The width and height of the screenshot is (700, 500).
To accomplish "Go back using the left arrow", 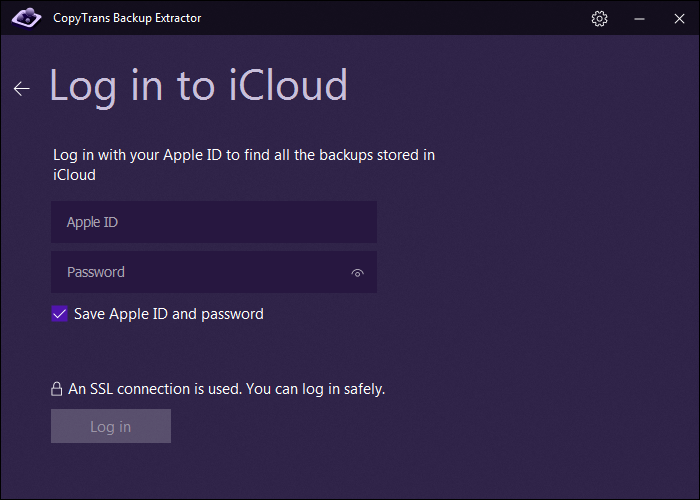I will click(x=21, y=88).
